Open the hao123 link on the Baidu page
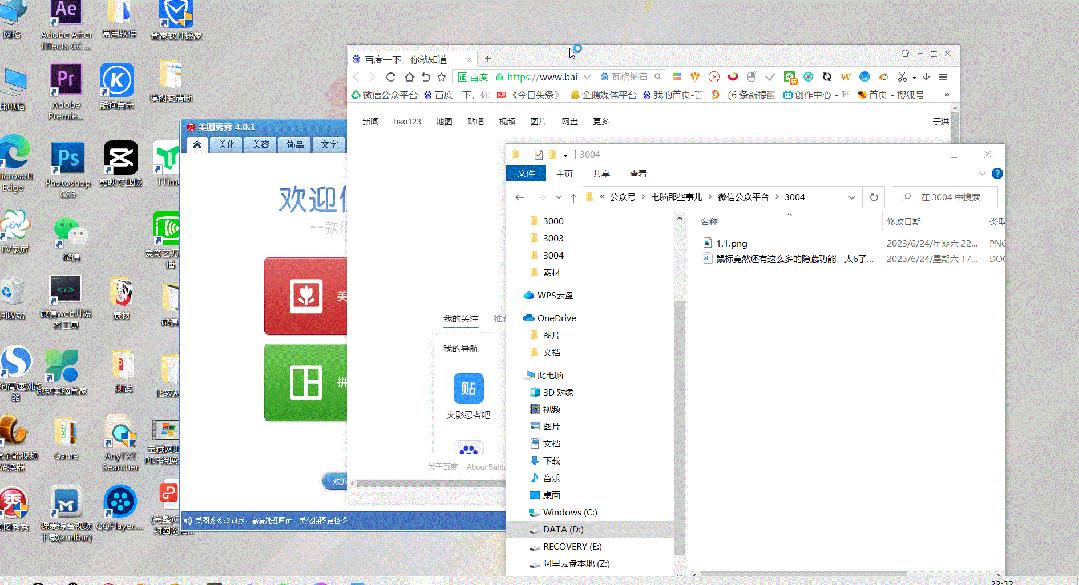1079x585 pixels. tap(407, 121)
